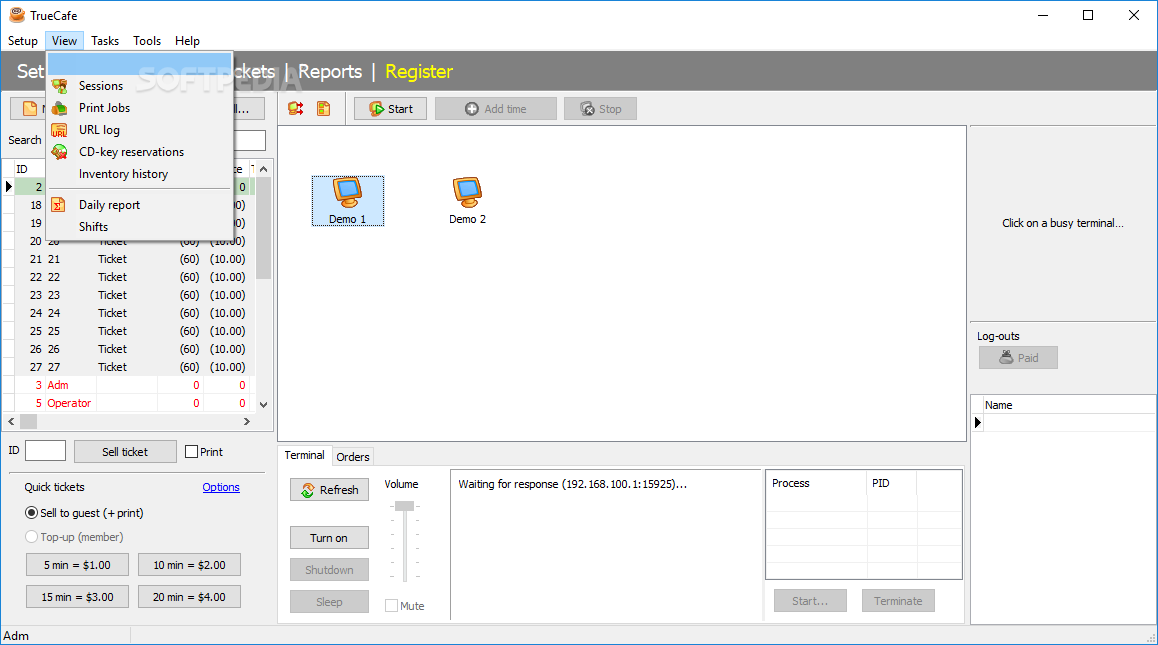Start a session with the Start button

390,109
